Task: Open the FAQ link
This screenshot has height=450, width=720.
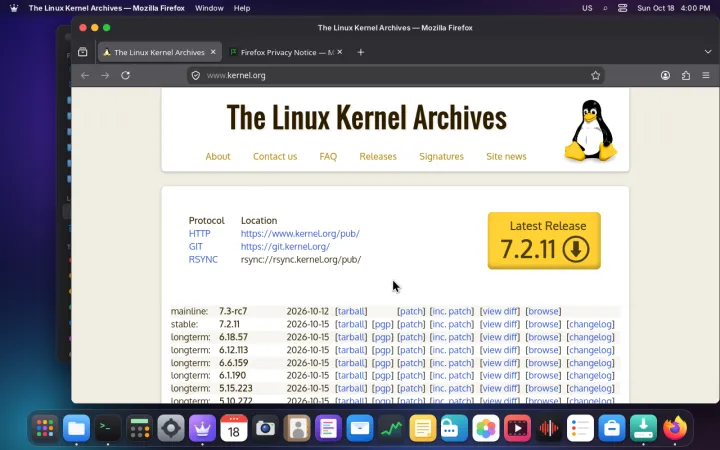Action: click(328, 157)
